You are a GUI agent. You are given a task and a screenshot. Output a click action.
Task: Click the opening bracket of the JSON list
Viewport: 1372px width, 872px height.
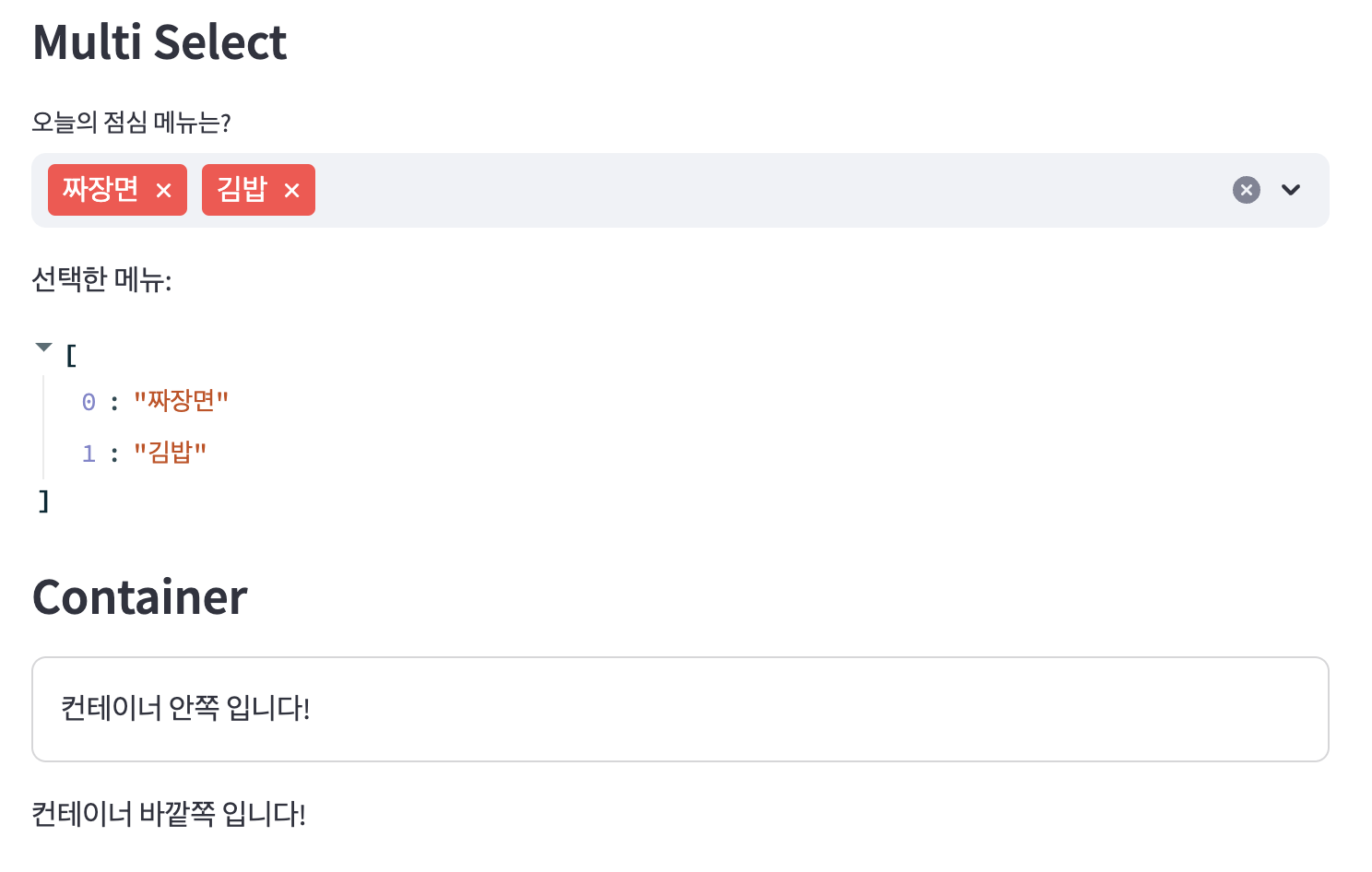click(x=71, y=355)
